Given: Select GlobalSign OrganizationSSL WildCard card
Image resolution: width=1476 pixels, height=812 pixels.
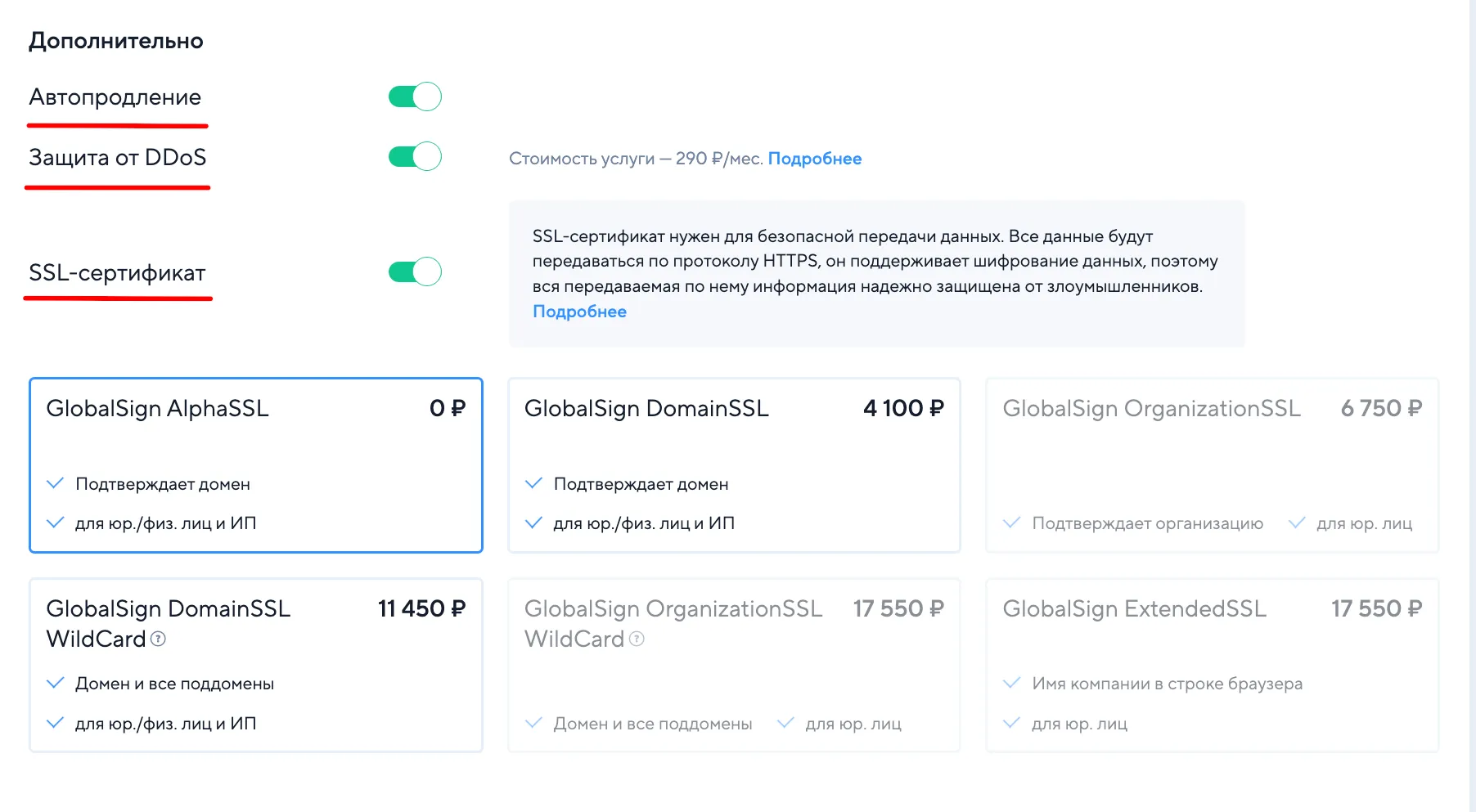Looking at the screenshot, I should 734,665.
